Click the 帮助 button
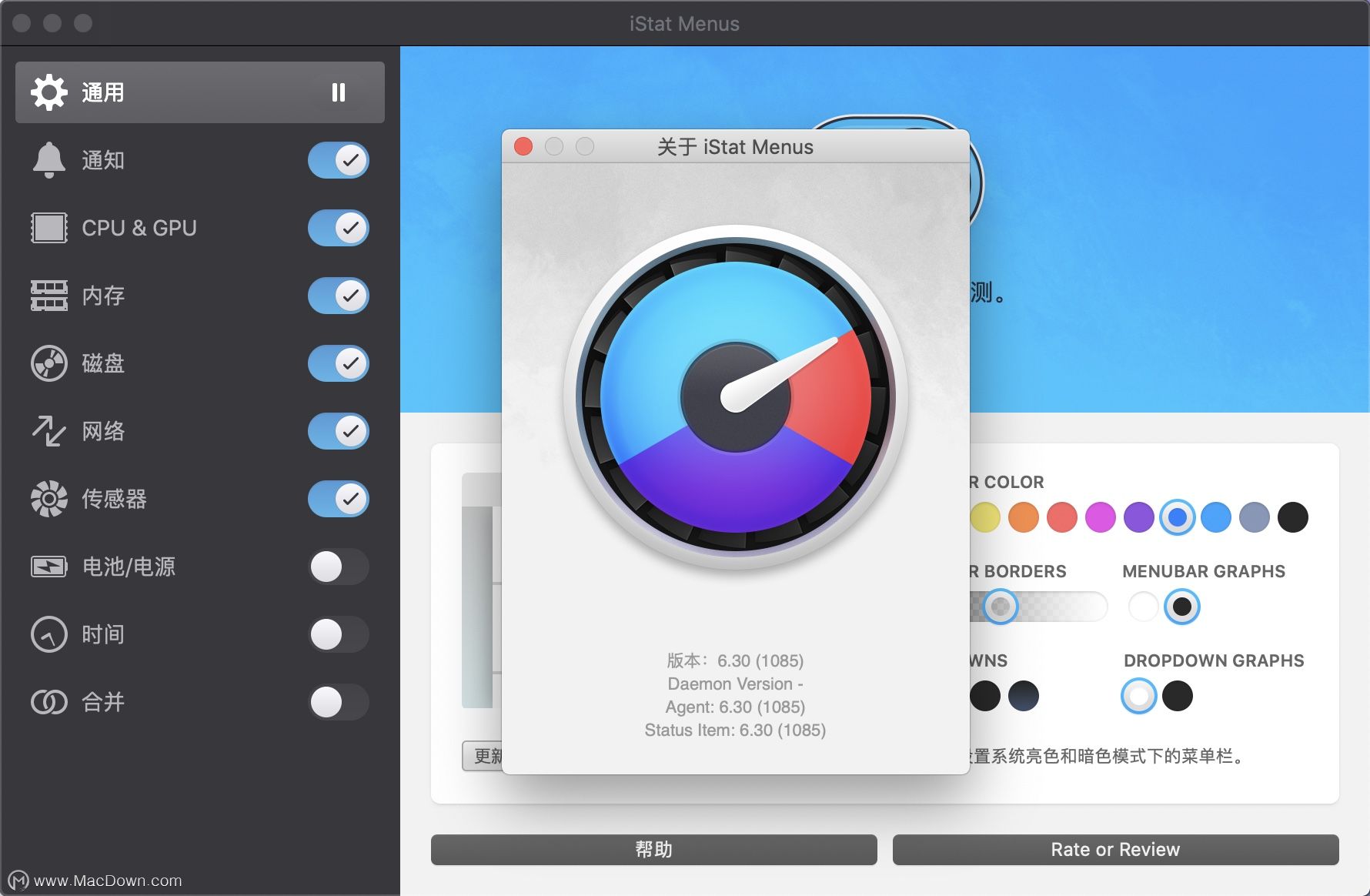The height and width of the screenshot is (896, 1370). [x=654, y=850]
